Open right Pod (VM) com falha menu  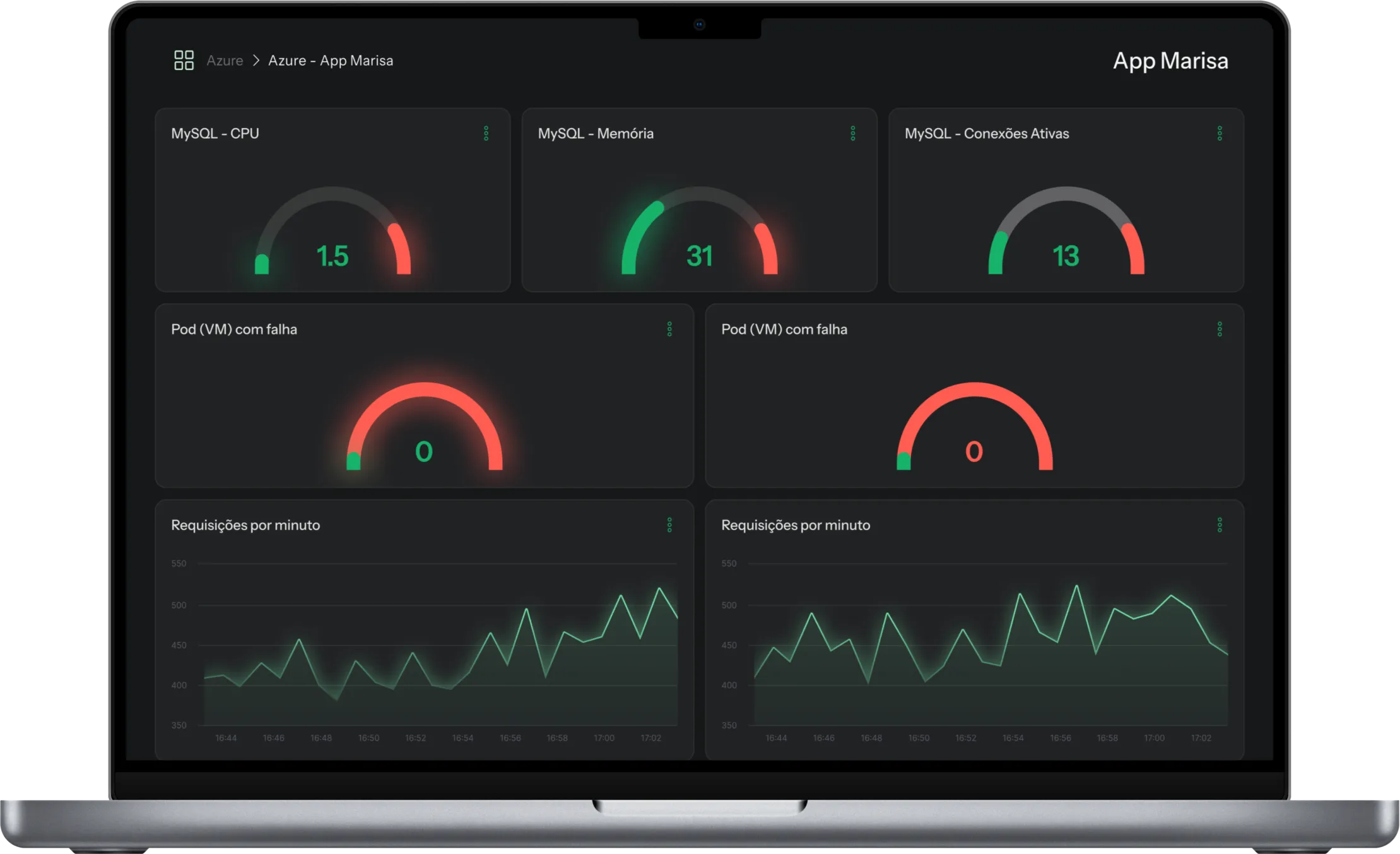1219,329
